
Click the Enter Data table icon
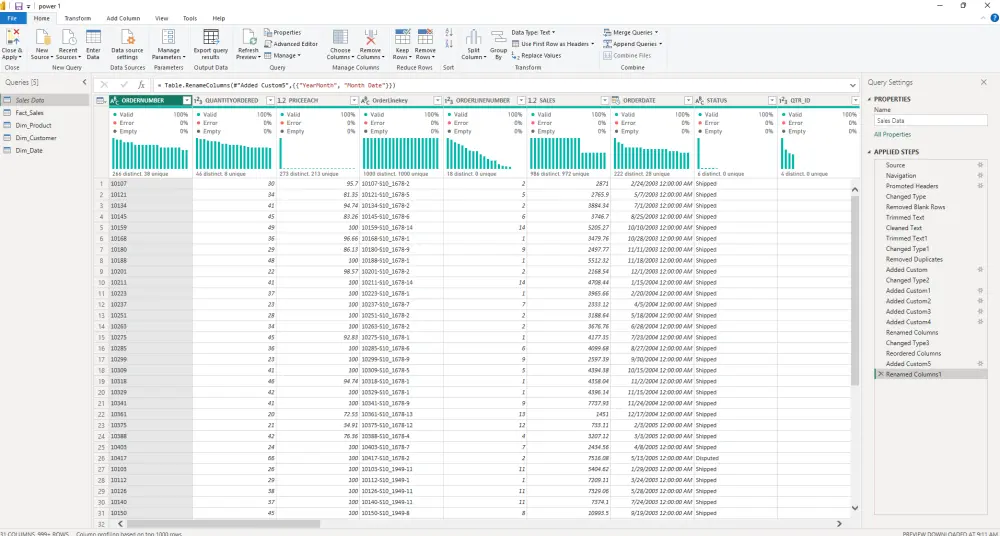click(93, 37)
